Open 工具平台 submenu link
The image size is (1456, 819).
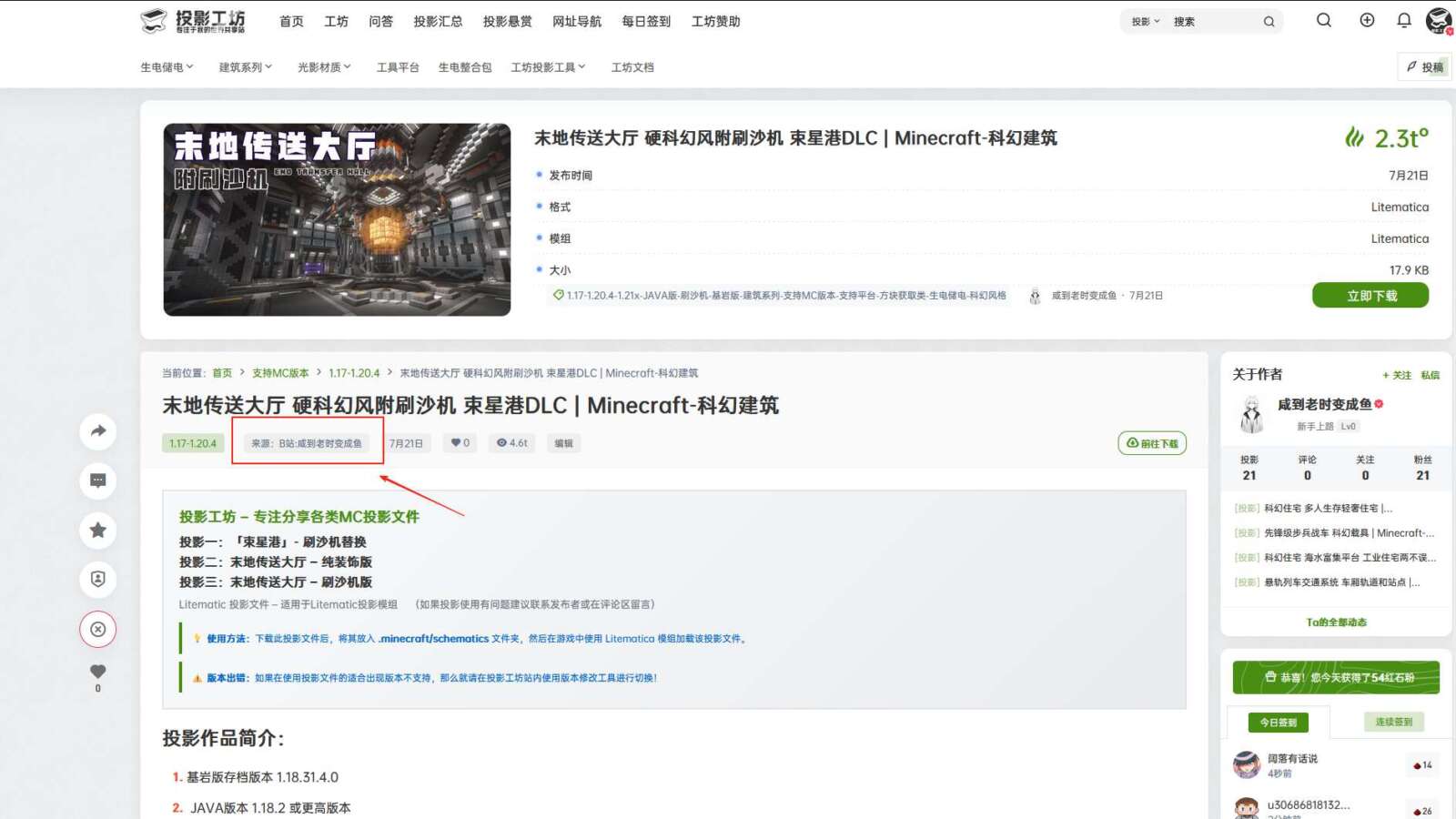click(398, 67)
